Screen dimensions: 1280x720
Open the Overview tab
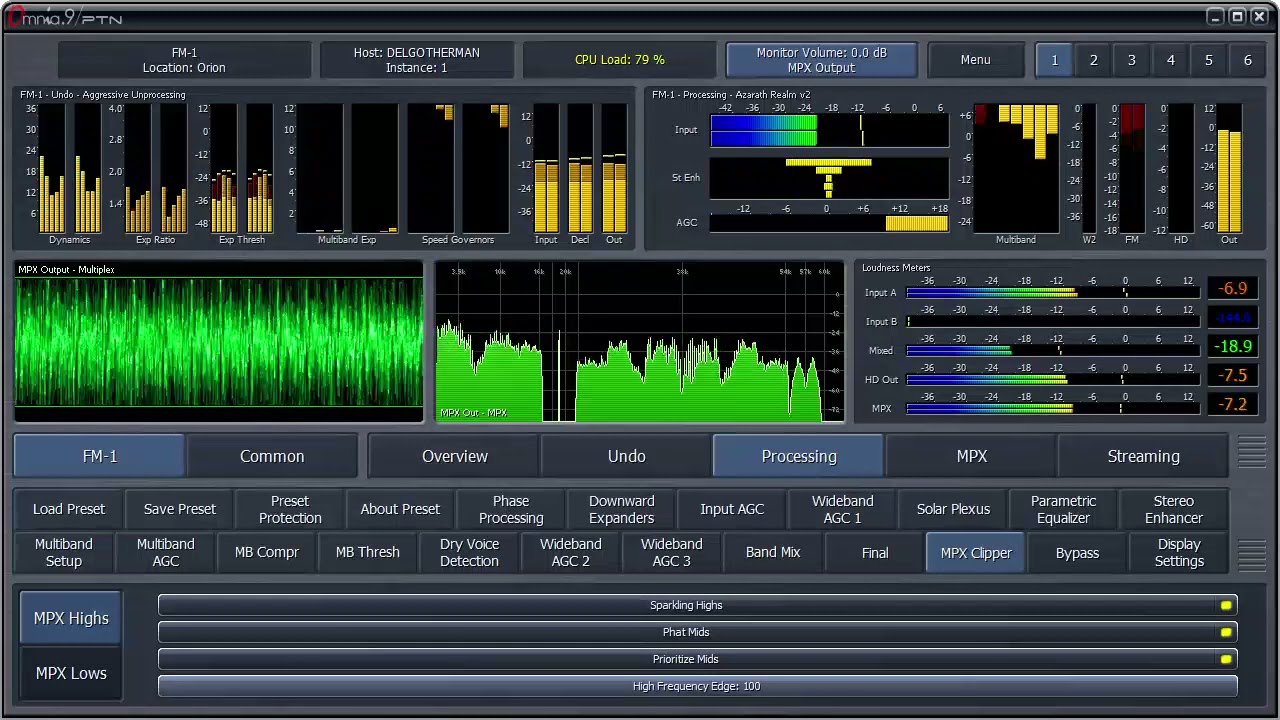point(455,456)
